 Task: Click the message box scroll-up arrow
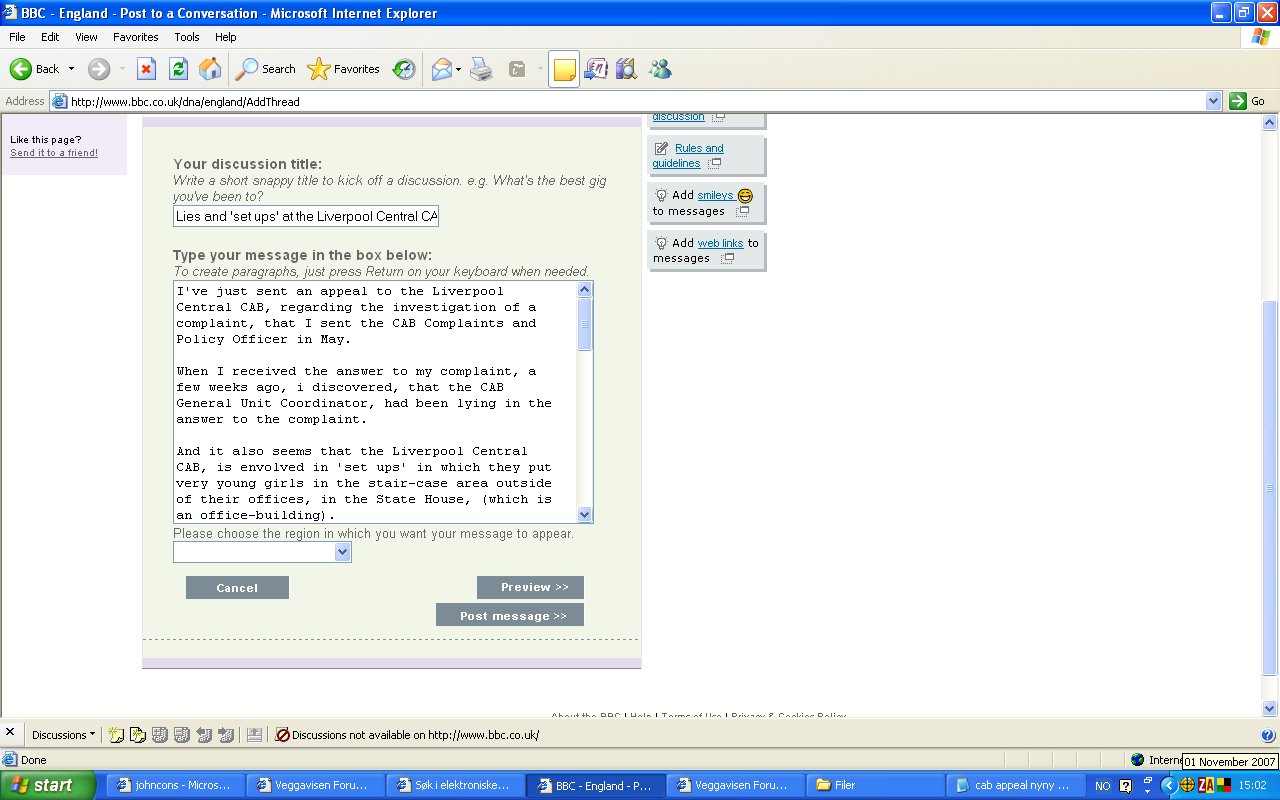pos(585,289)
